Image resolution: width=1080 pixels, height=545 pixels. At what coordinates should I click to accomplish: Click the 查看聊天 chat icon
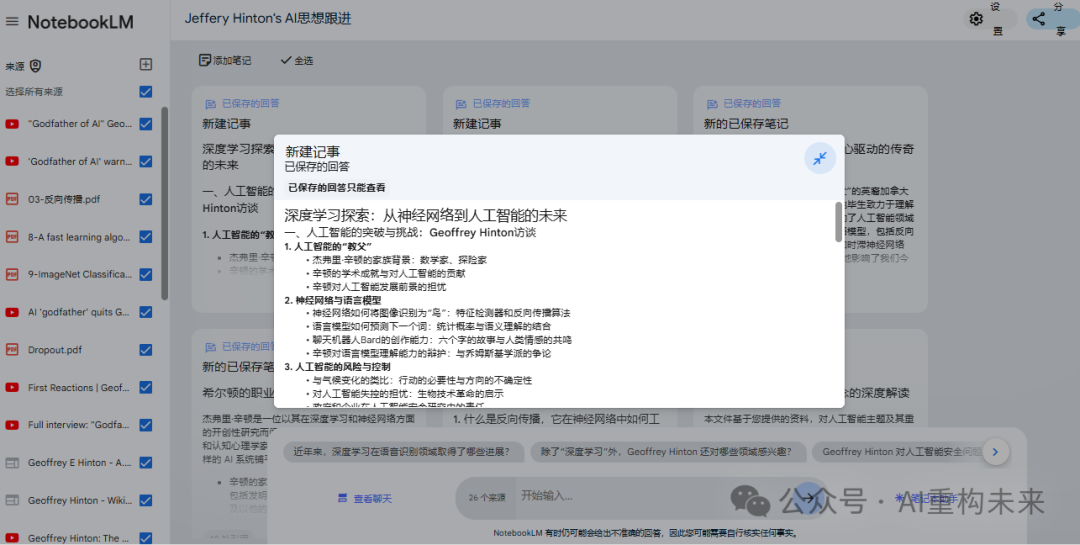coord(342,498)
